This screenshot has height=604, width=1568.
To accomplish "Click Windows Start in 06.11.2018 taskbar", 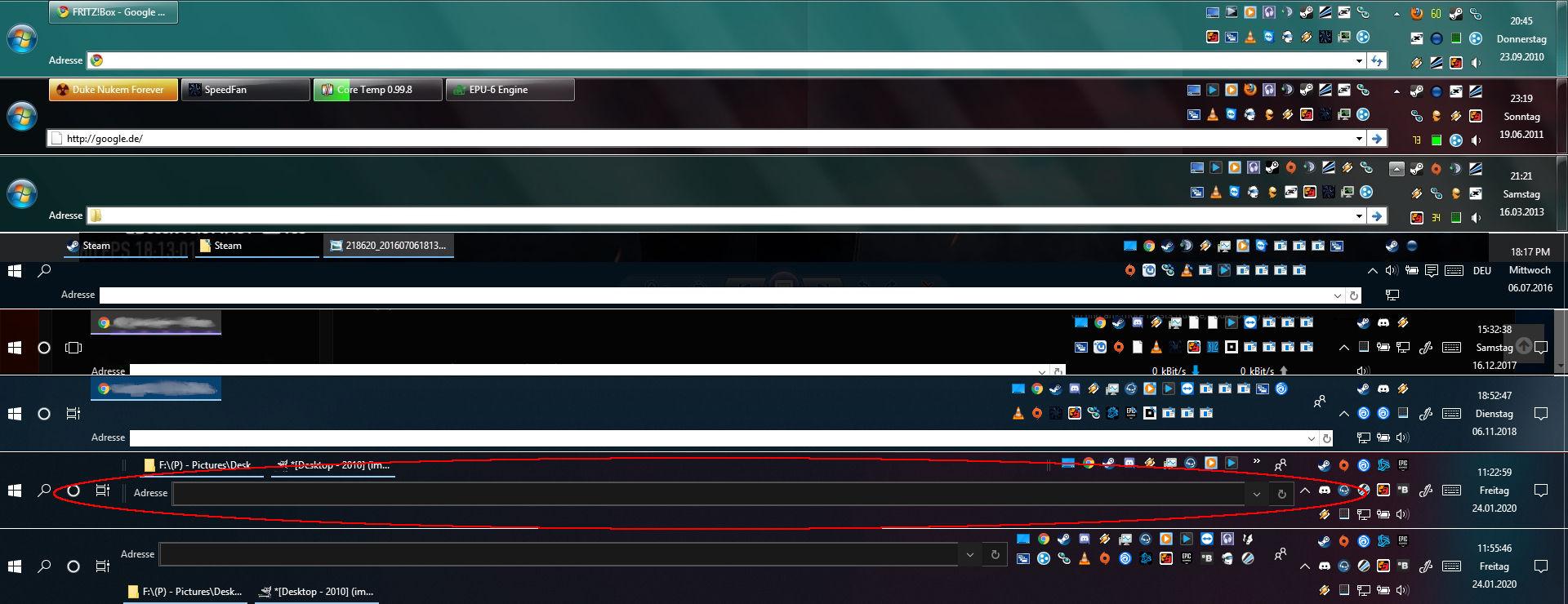I will coord(15,414).
